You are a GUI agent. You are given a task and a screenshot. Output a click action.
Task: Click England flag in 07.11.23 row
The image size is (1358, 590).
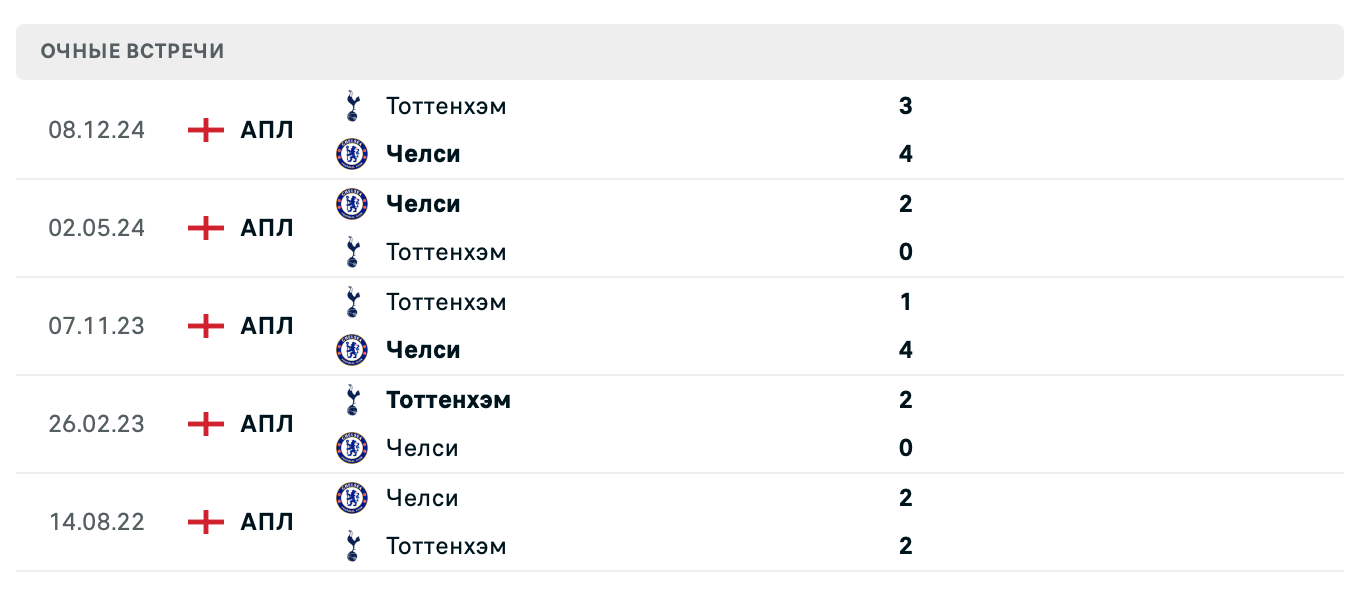(x=205, y=326)
